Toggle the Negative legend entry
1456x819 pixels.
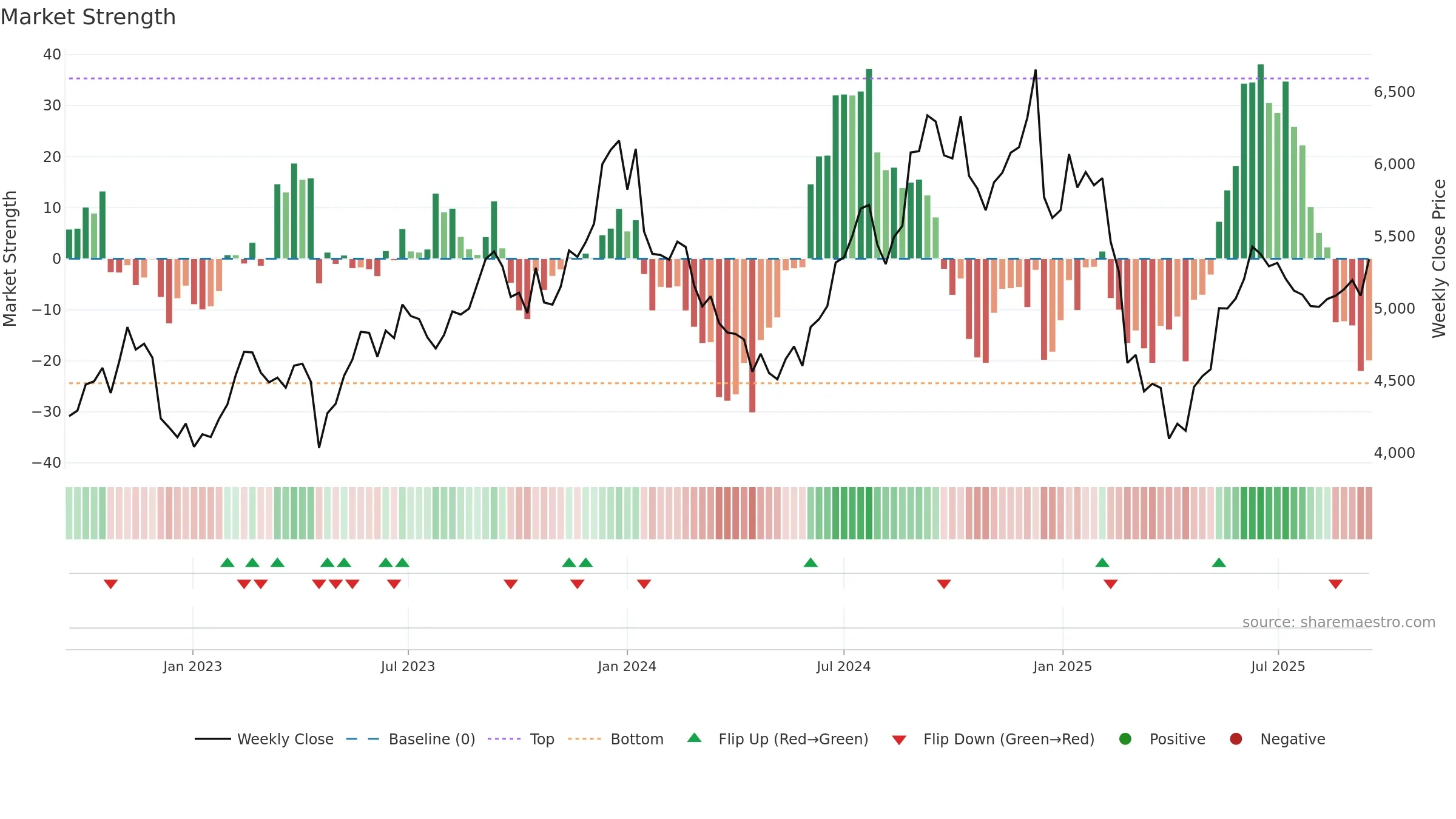point(1277,739)
